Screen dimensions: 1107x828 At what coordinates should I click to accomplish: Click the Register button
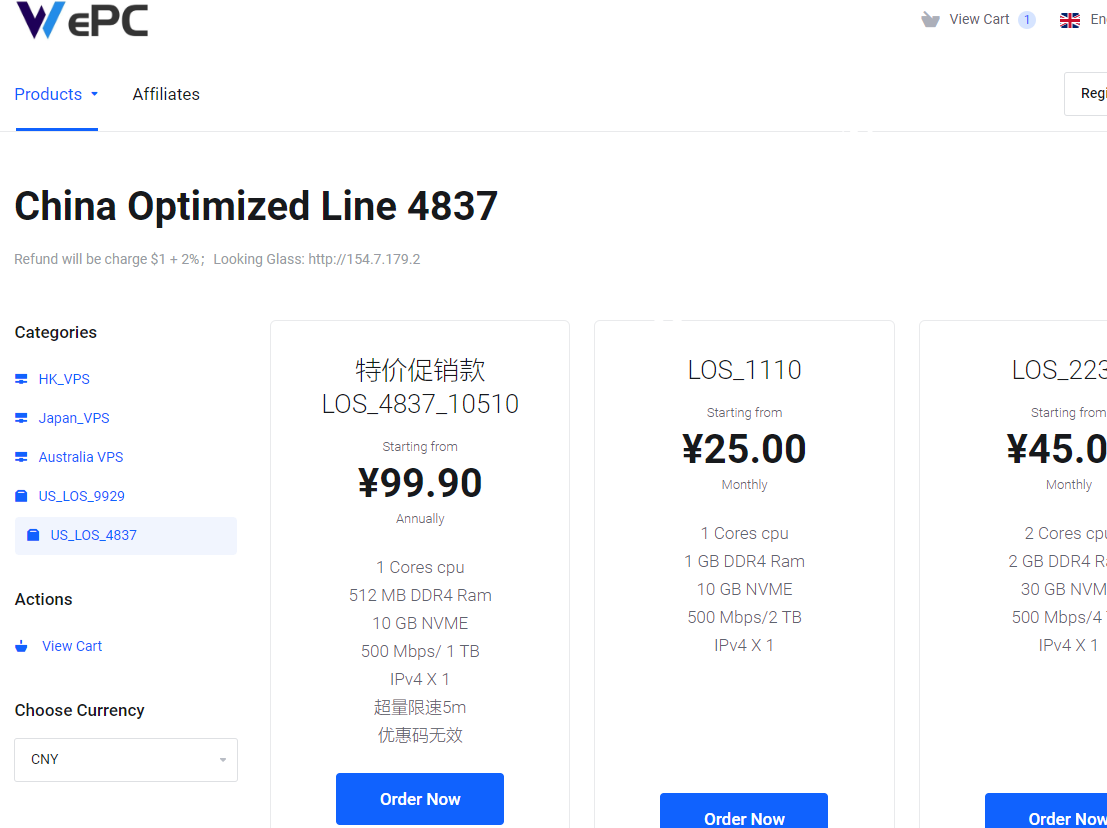(1092, 93)
